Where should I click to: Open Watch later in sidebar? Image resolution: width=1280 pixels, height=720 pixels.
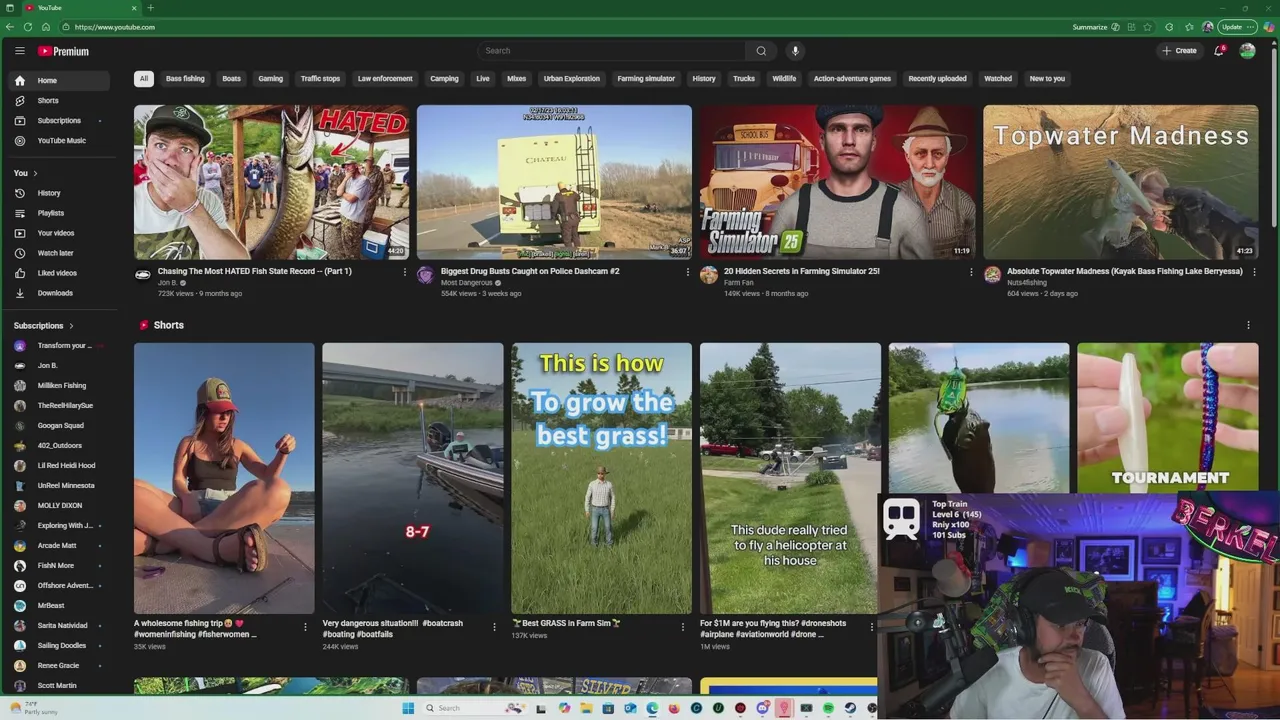point(59,253)
